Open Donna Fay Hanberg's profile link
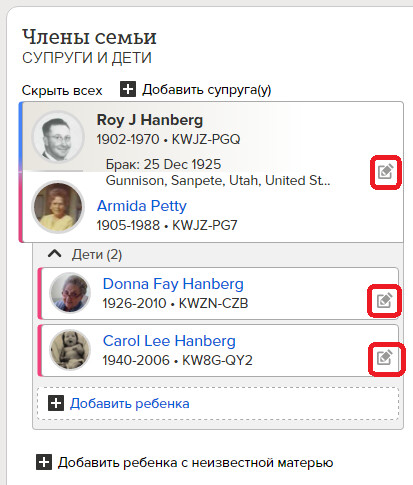This screenshot has width=413, height=485. [173, 284]
